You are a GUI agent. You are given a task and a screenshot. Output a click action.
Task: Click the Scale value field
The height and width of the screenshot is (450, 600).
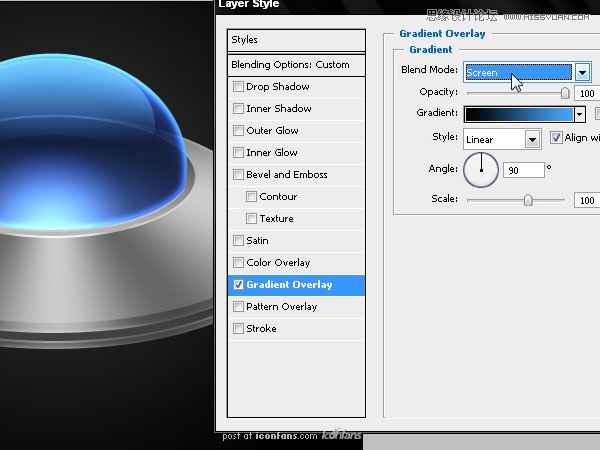(587, 200)
